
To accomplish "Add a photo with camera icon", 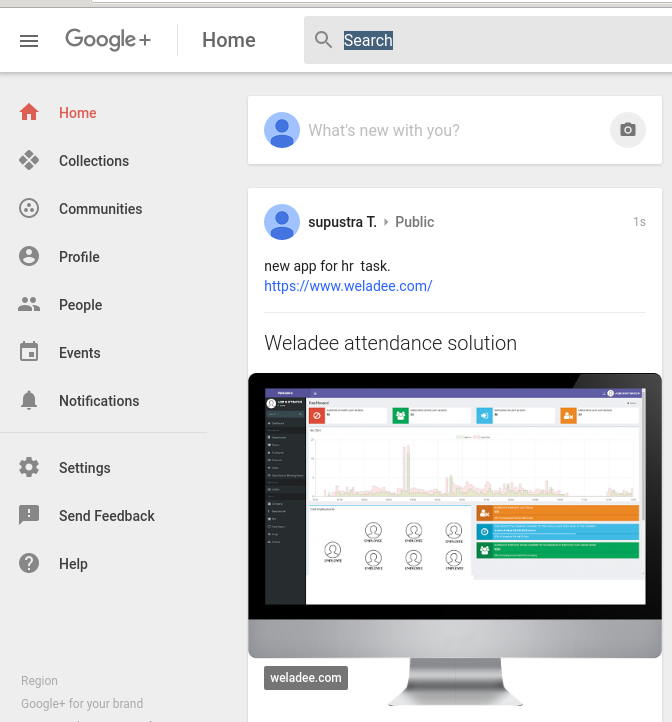I will (x=628, y=130).
